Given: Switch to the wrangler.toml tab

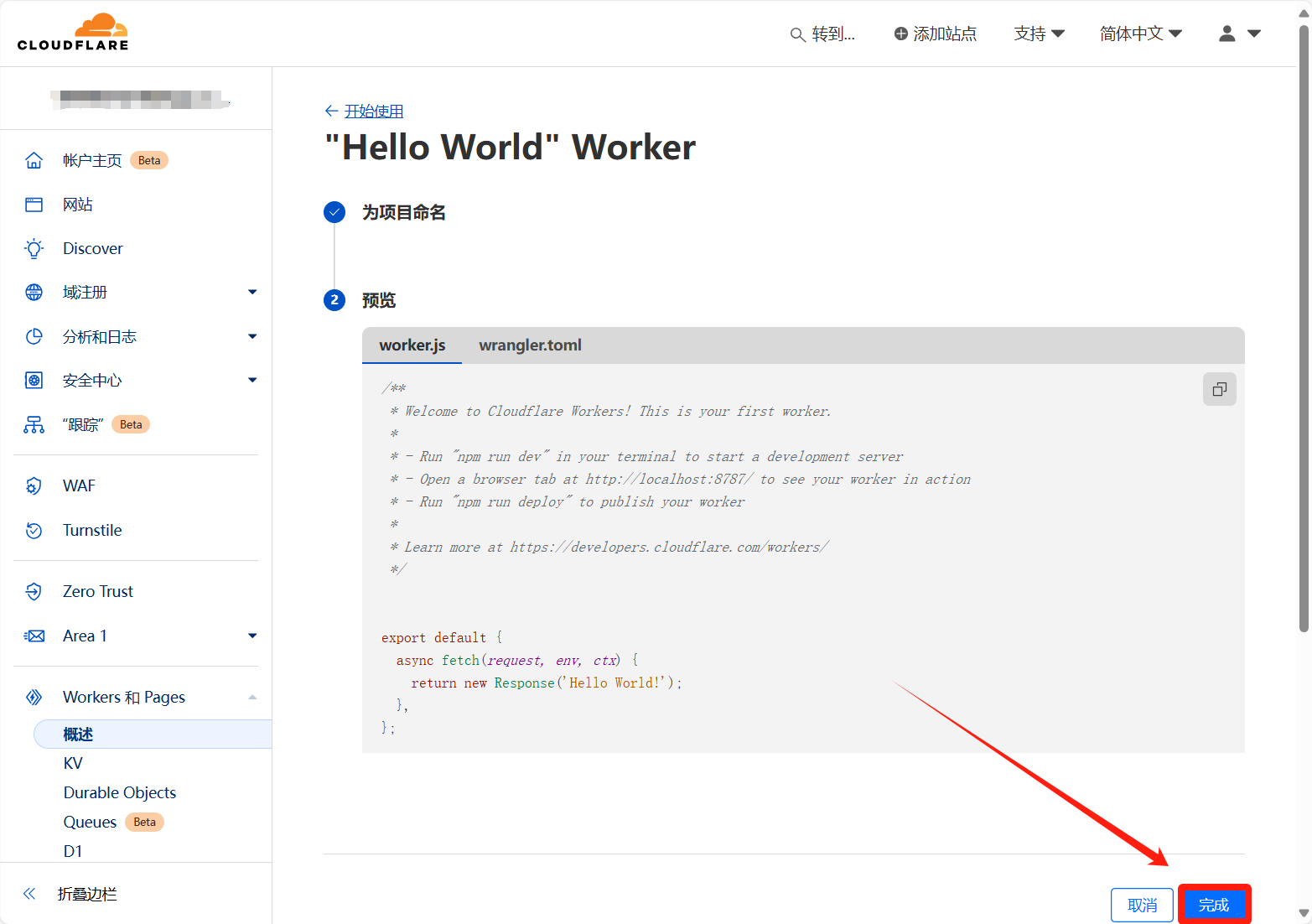Looking at the screenshot, I should click(x=530, y=345).
